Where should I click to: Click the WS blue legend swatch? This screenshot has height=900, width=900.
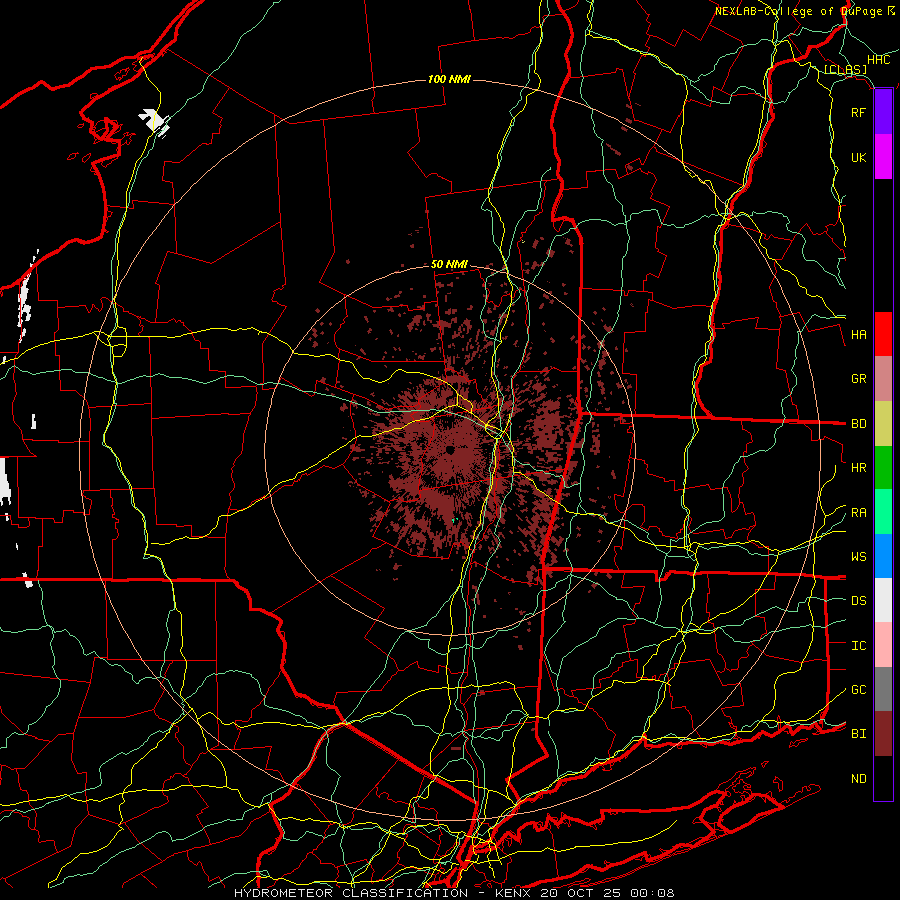(883, 556)
